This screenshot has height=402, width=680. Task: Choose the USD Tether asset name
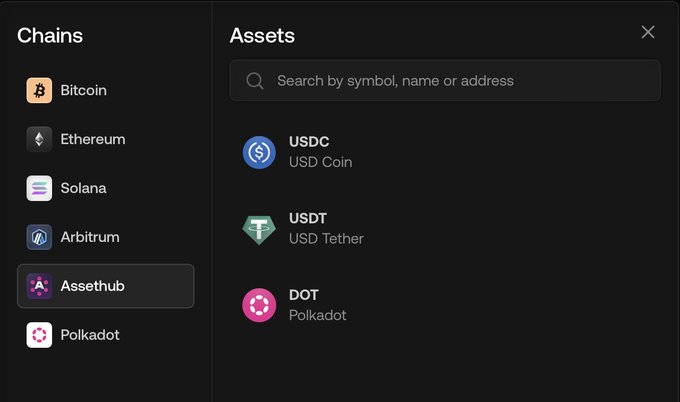(326, 239)
